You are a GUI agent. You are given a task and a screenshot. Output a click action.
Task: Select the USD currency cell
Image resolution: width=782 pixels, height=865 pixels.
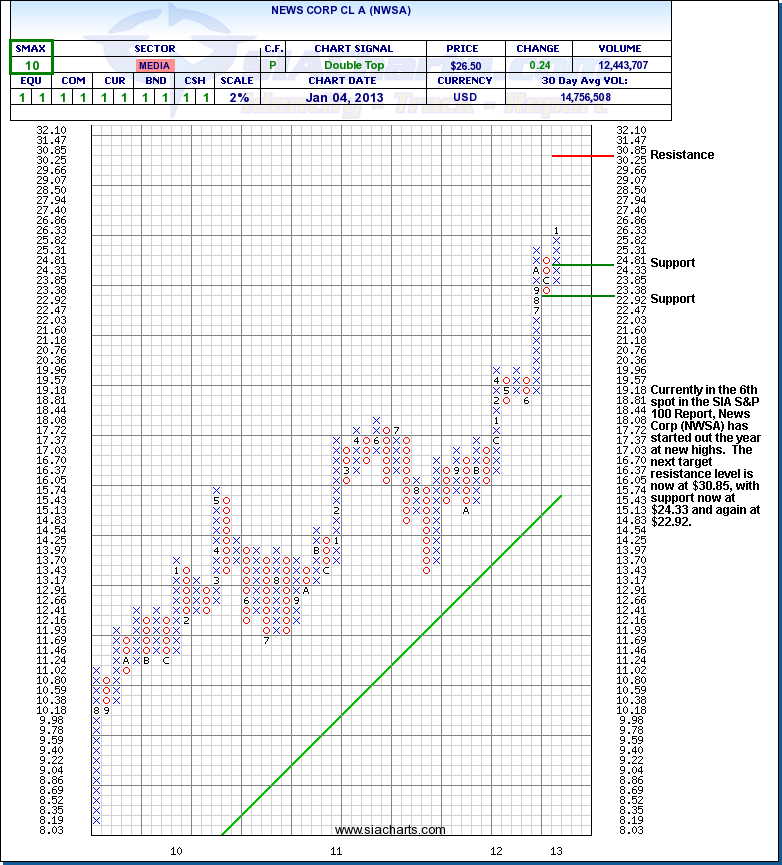465,98
